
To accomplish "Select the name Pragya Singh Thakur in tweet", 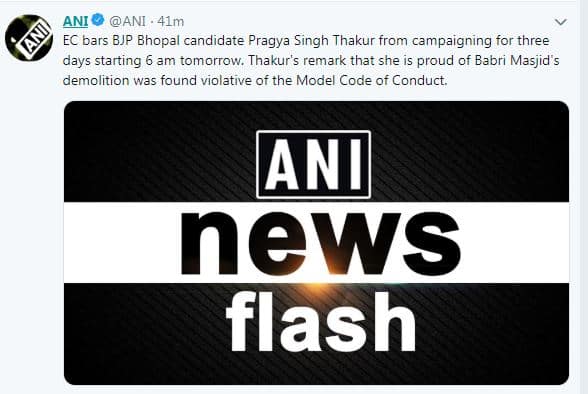I will coord(311,41).
